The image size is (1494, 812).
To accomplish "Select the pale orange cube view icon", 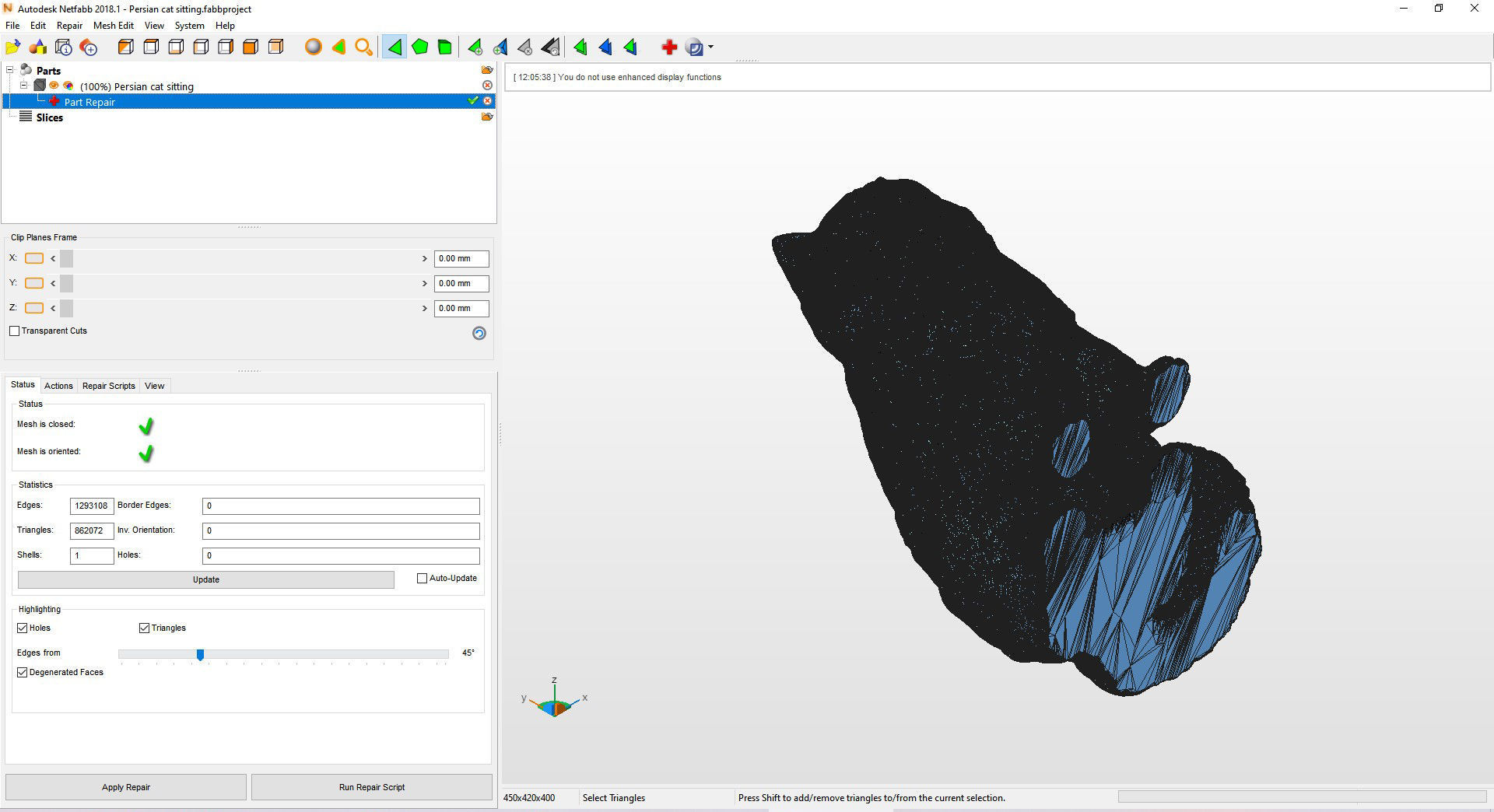I will pyautogui.click(x=275, y=47).
